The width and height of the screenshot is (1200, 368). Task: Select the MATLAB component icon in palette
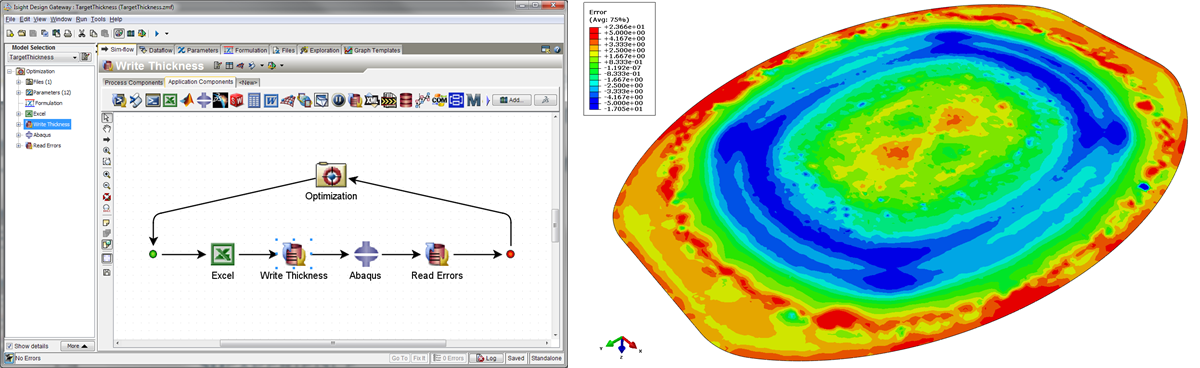(187, 100)
